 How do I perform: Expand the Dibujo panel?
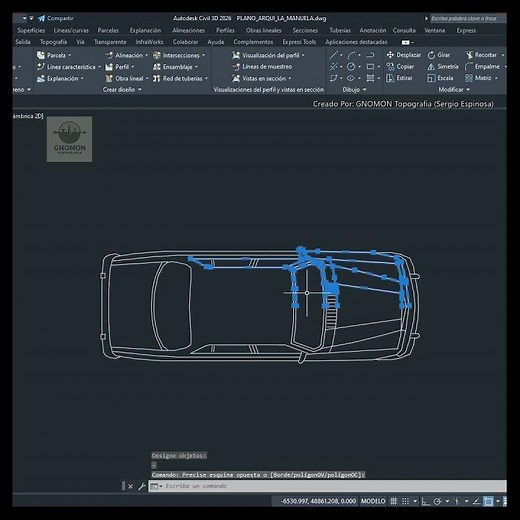[x=354, y=90]
